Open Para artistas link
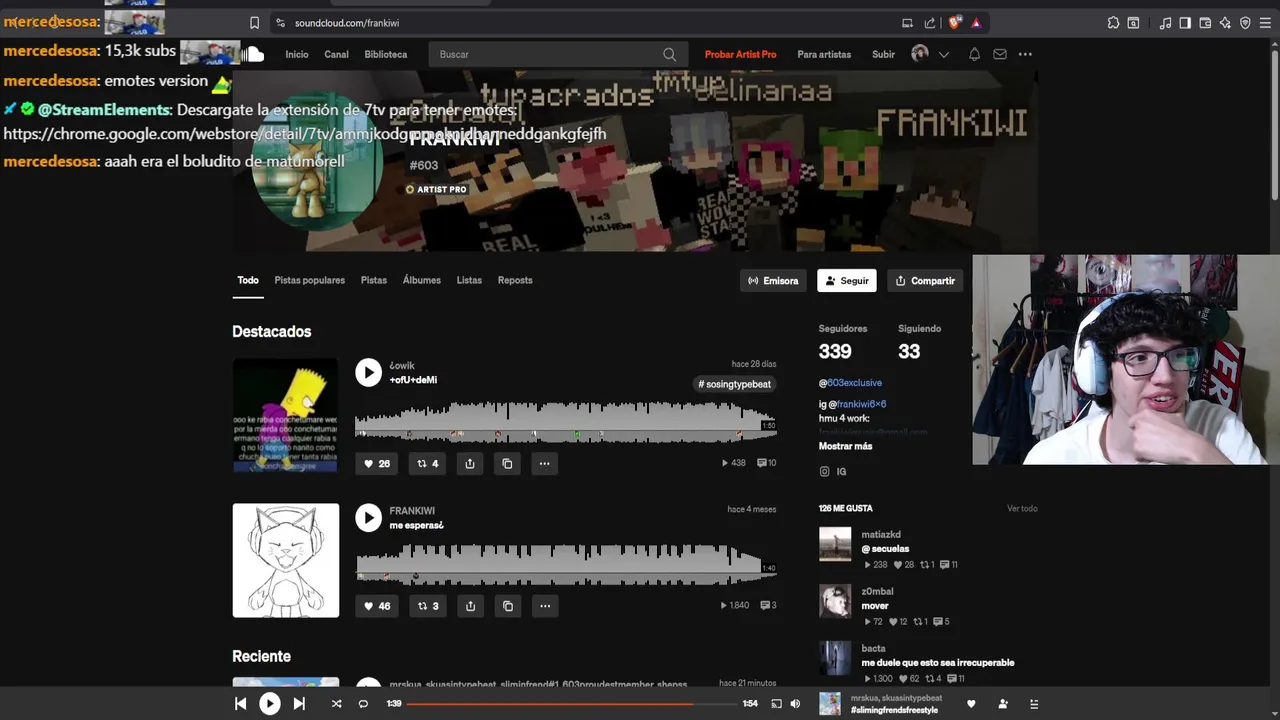This screenshot has width=1280, height=720. click(x=824, y=54)
